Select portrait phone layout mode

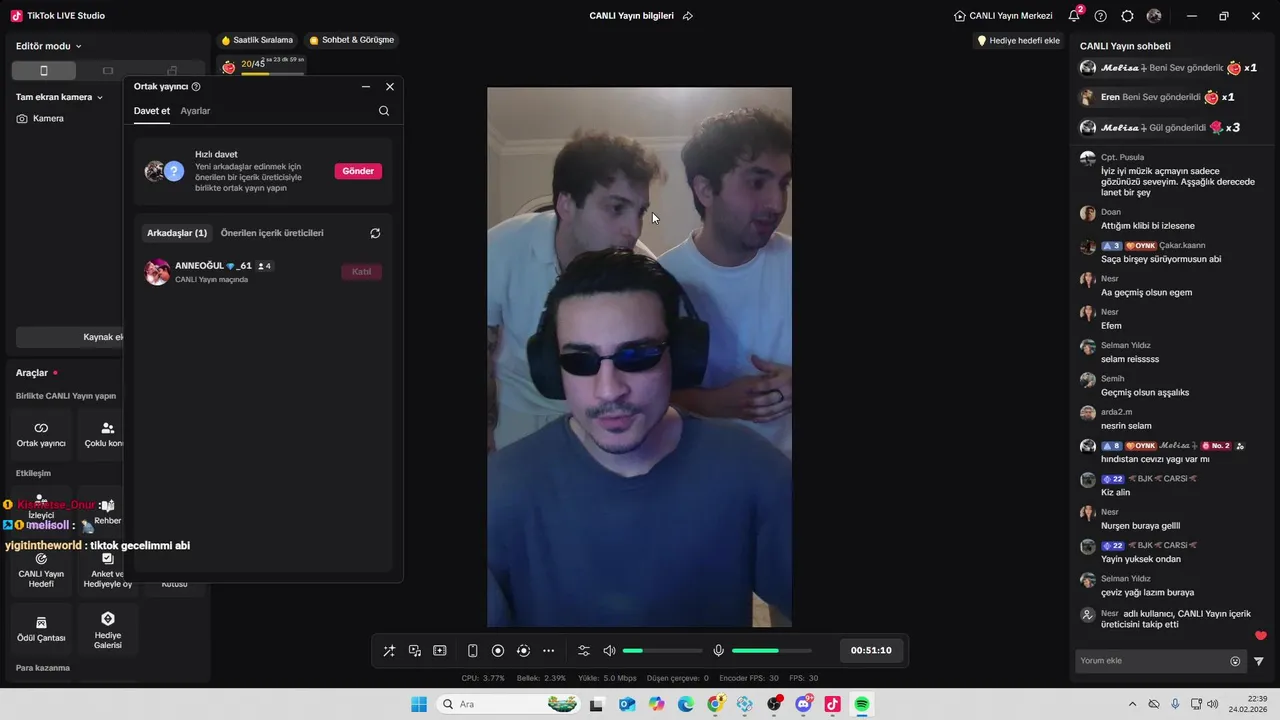[x=43, y=71]
